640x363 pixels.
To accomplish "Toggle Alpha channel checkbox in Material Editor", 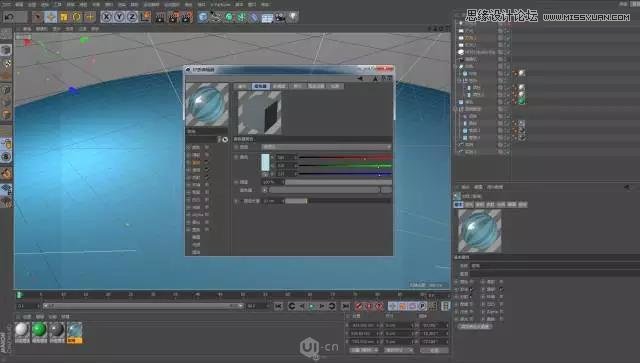I will pyautogui.click(x=207, y=214).
